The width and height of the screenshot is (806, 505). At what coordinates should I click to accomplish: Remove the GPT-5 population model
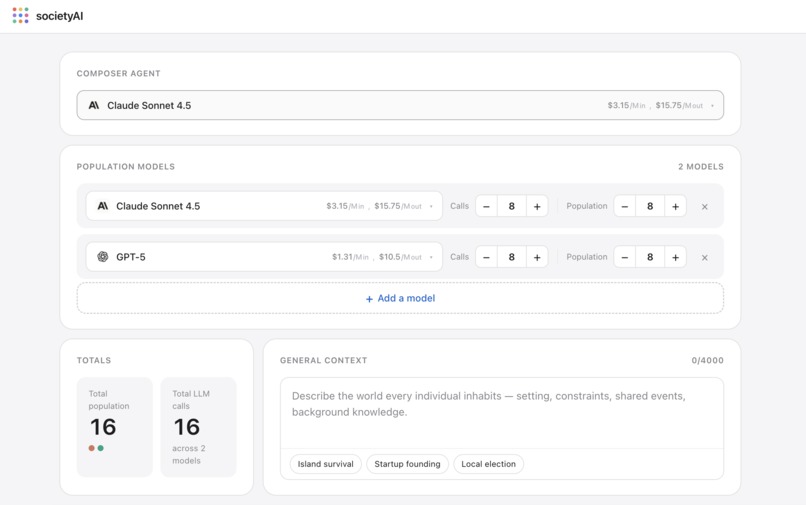tap(705, 258)
